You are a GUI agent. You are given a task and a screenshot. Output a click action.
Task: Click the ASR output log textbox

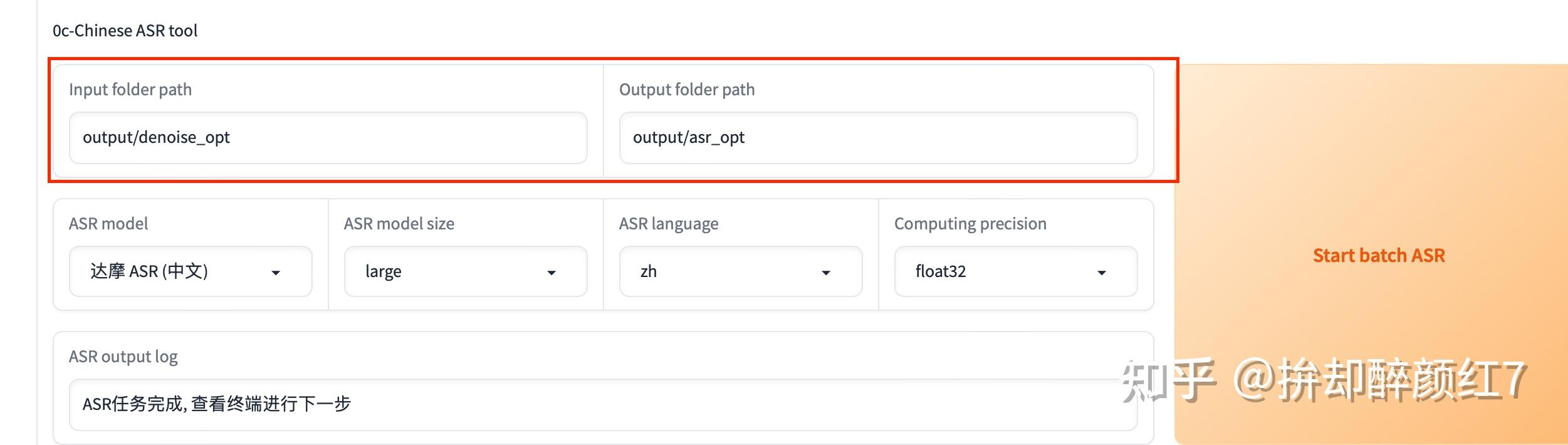pyautogui.click(x=602, y=404)
